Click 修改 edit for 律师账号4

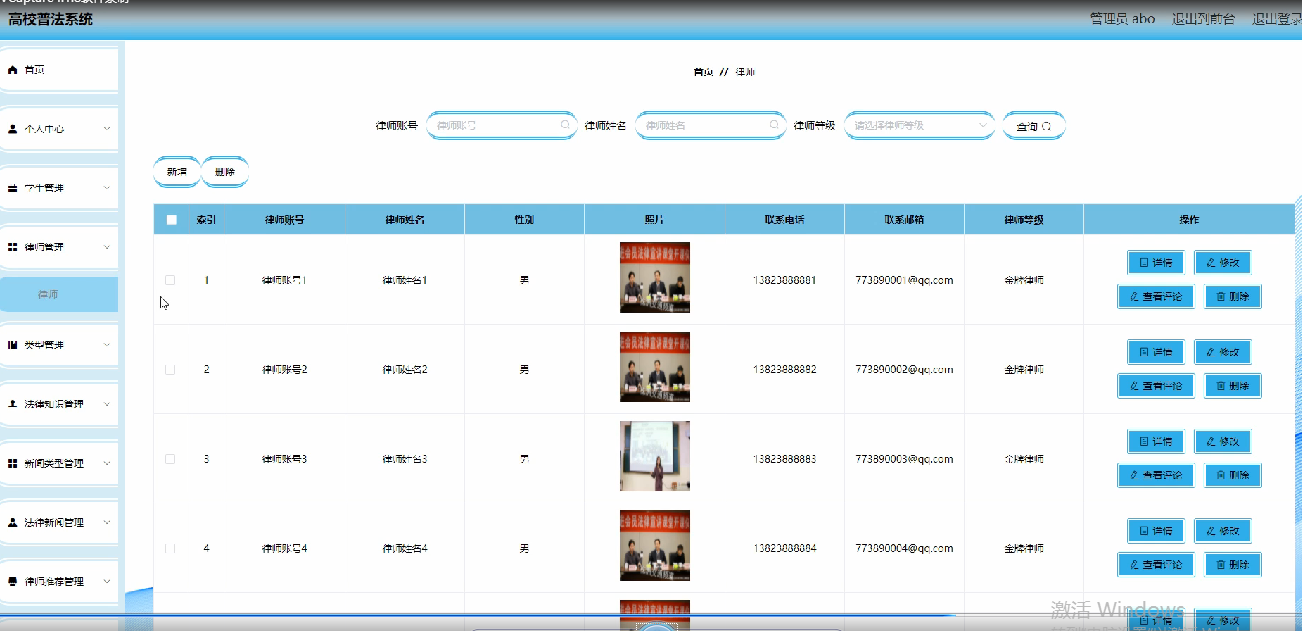(x=1223, y=531)
